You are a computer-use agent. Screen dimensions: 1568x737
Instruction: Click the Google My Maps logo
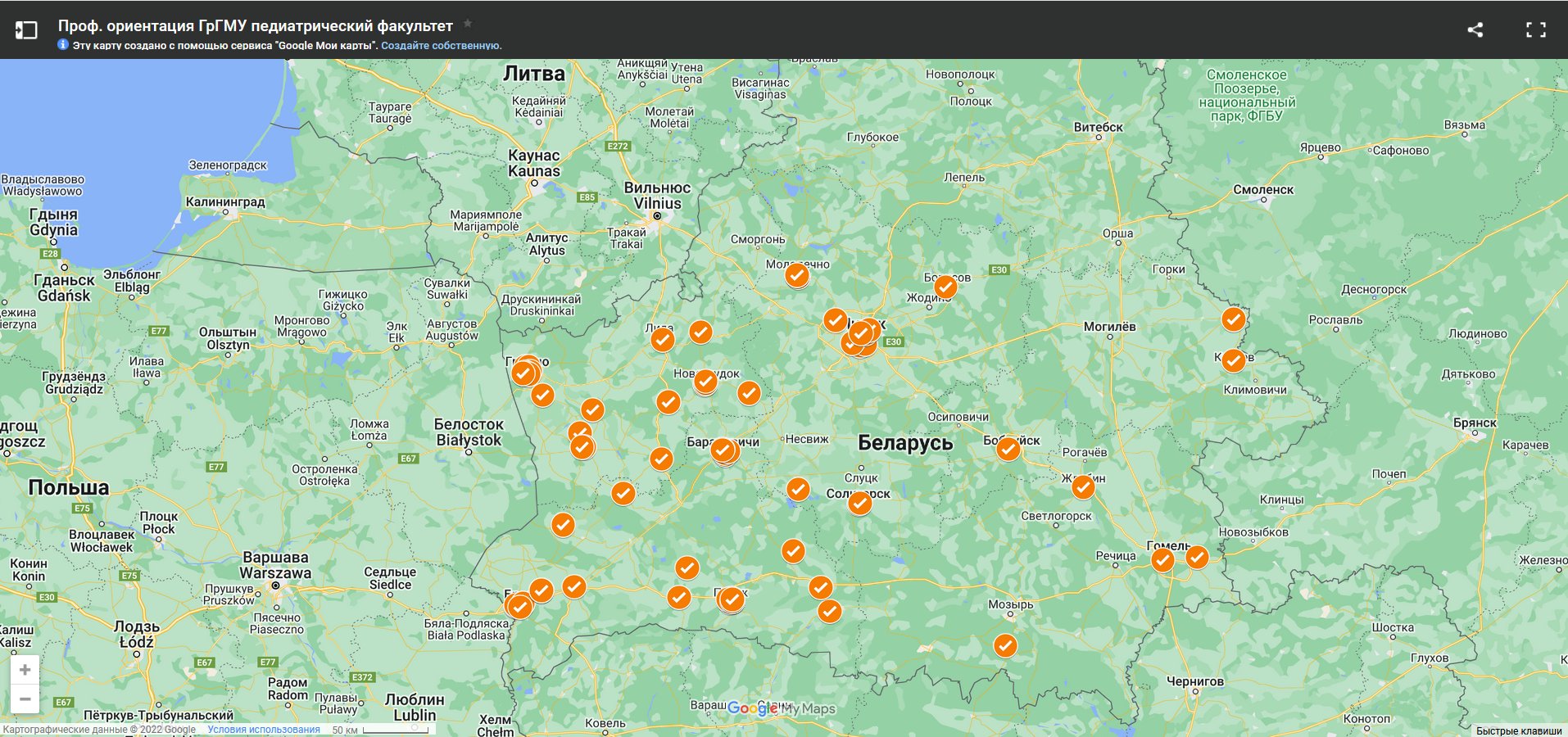click(782, 708)
